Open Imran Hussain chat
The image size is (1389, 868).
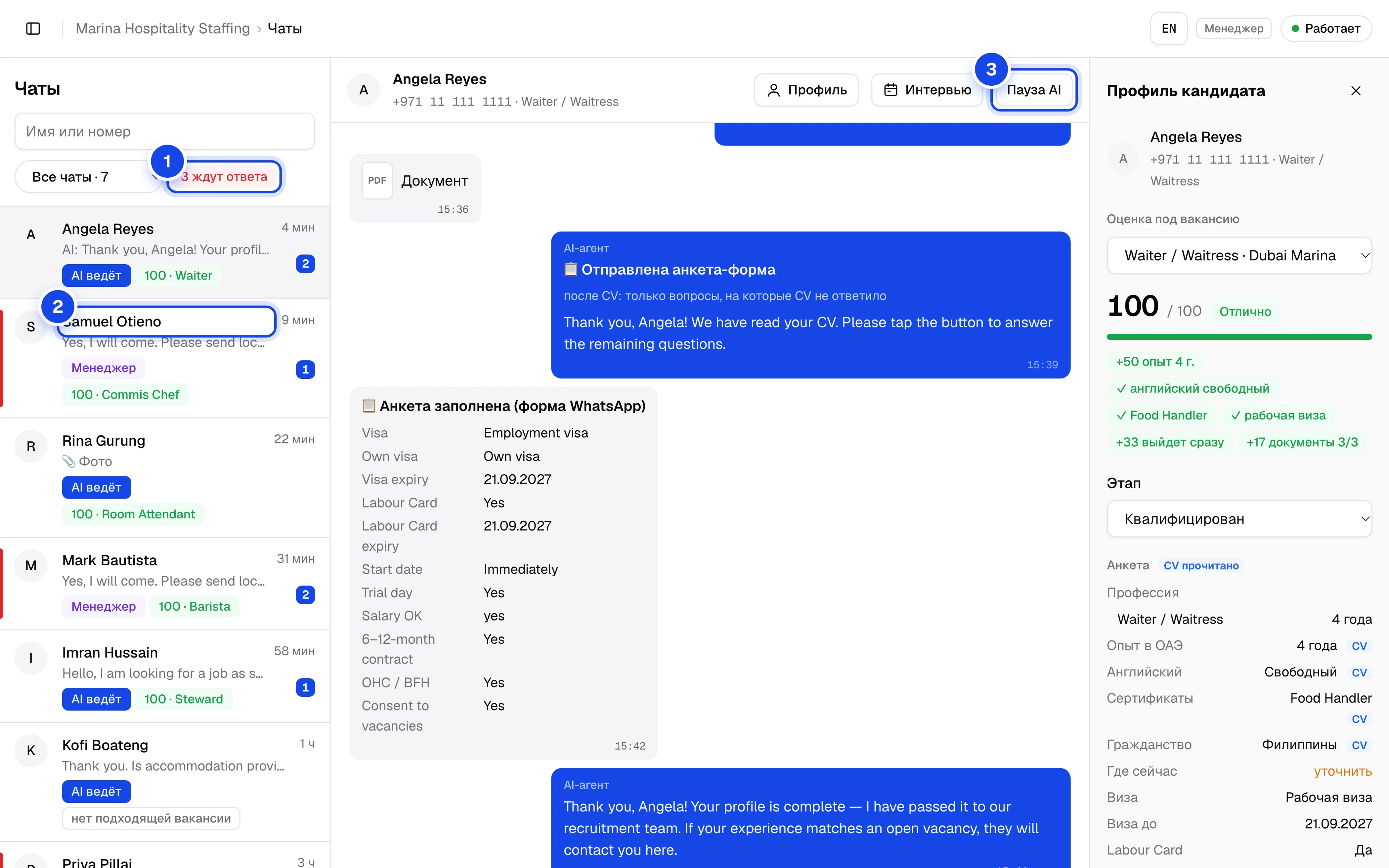(165, 676)
